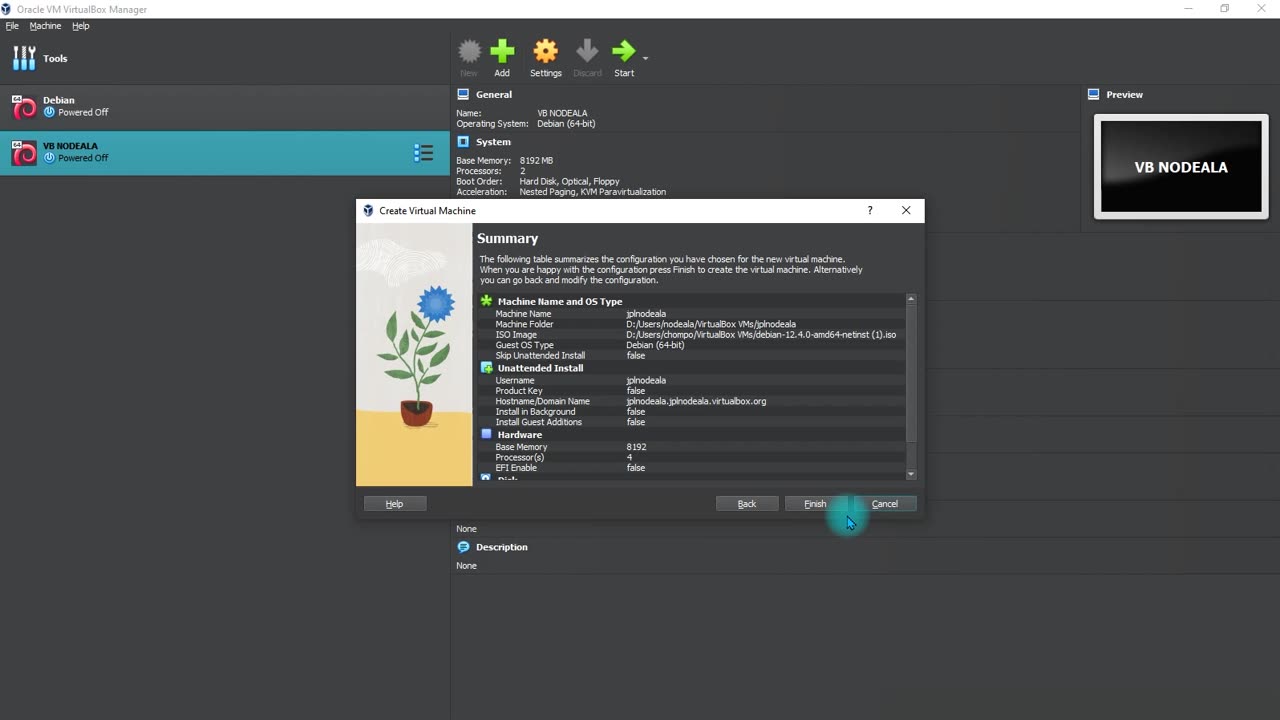The image size is (1280, 720).
Task: Click Finish to create the VM
Action: point(816,504)
